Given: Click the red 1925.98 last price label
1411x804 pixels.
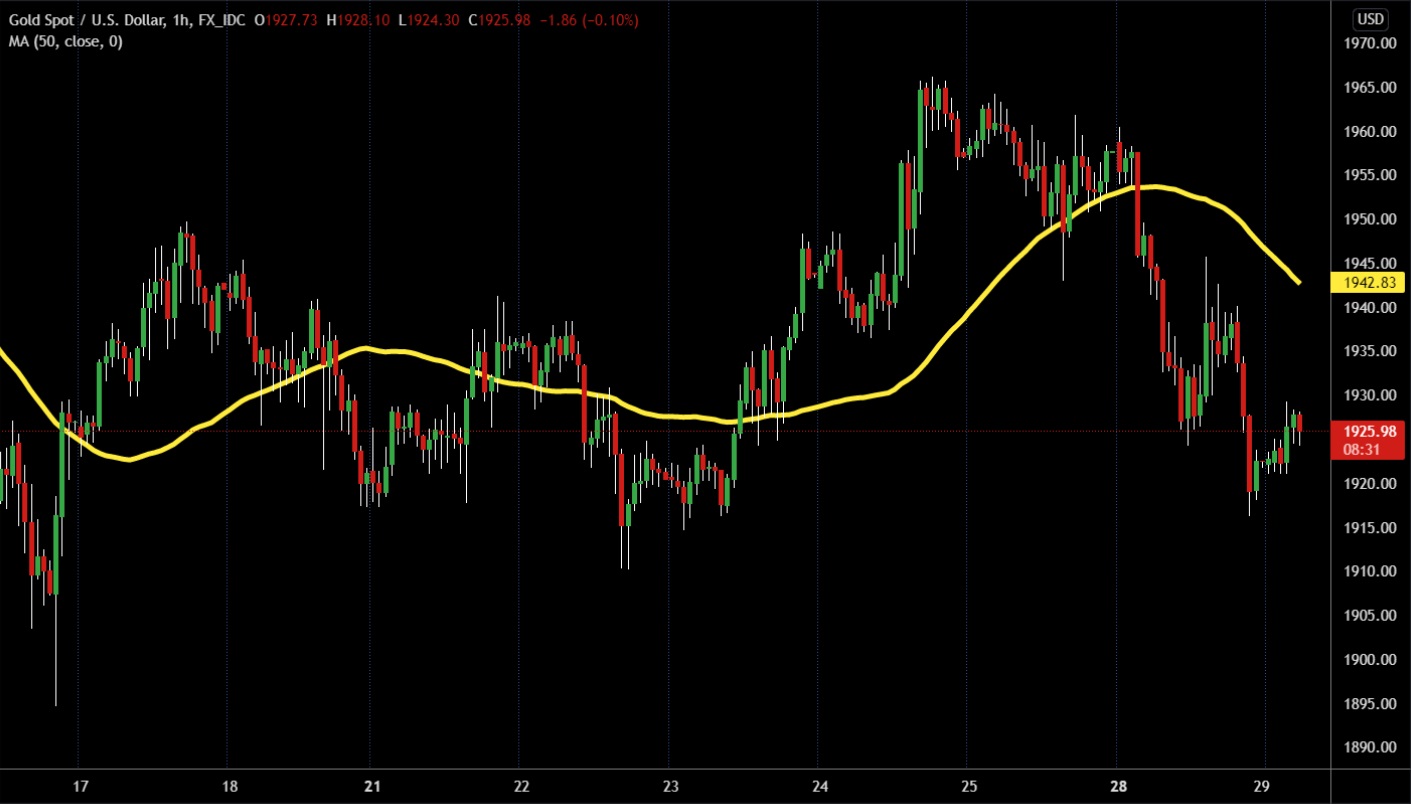Looking at the screenshot, I should (x=1369, y=431).
